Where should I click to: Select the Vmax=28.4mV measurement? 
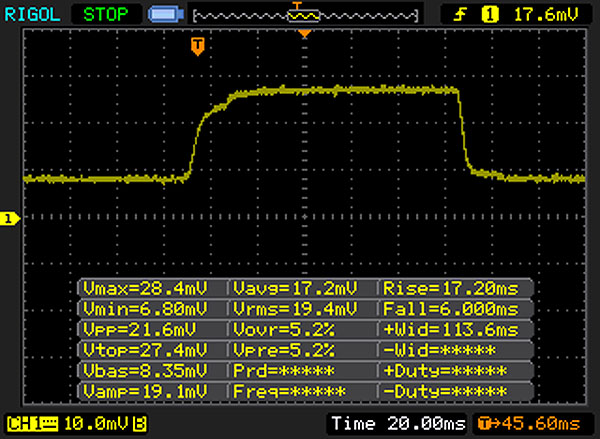point(152,288)
